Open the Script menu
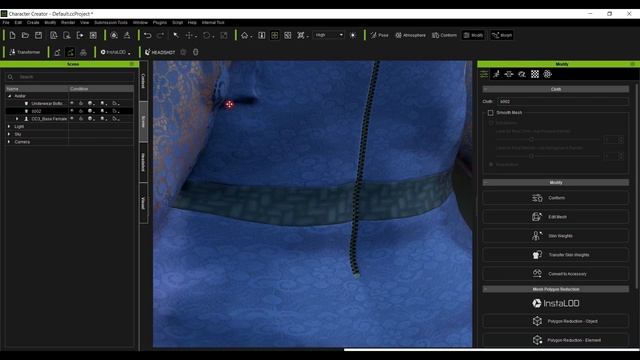 pyautogui.click(x=178, y=22)
